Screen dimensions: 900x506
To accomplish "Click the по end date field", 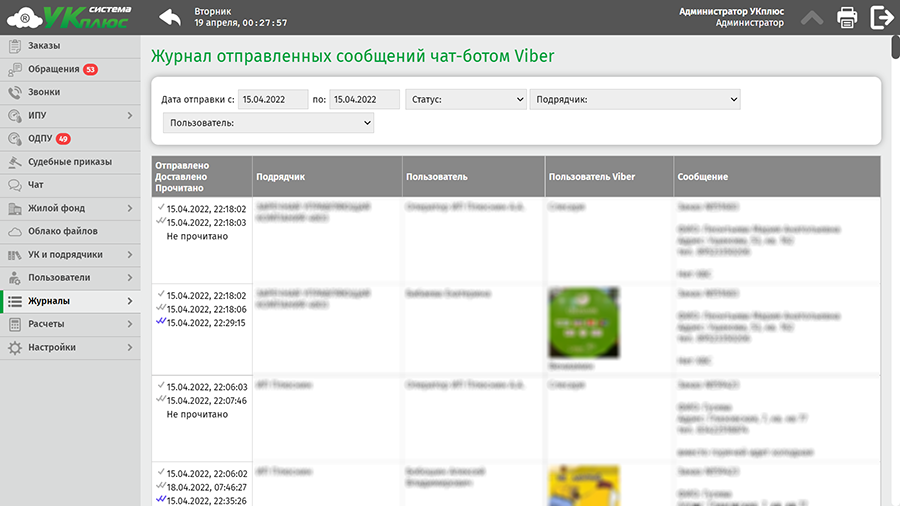I will point(364,99).
